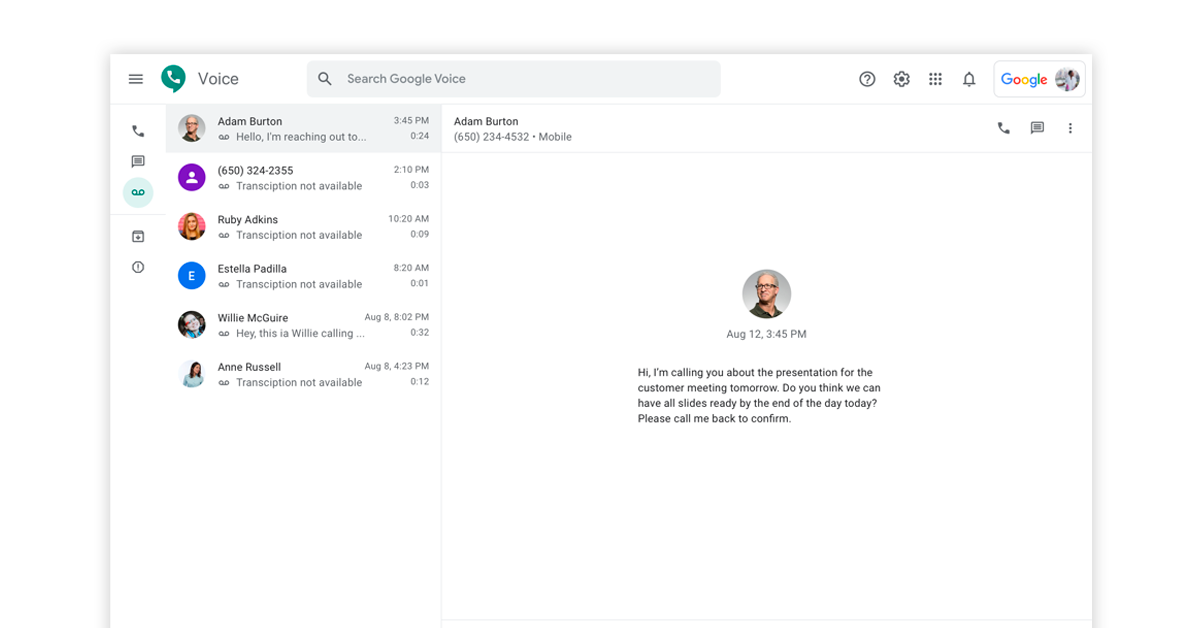
Task: Open the Calls tab in sidebar
Action: pyautogui.click(x=138, y=131)
